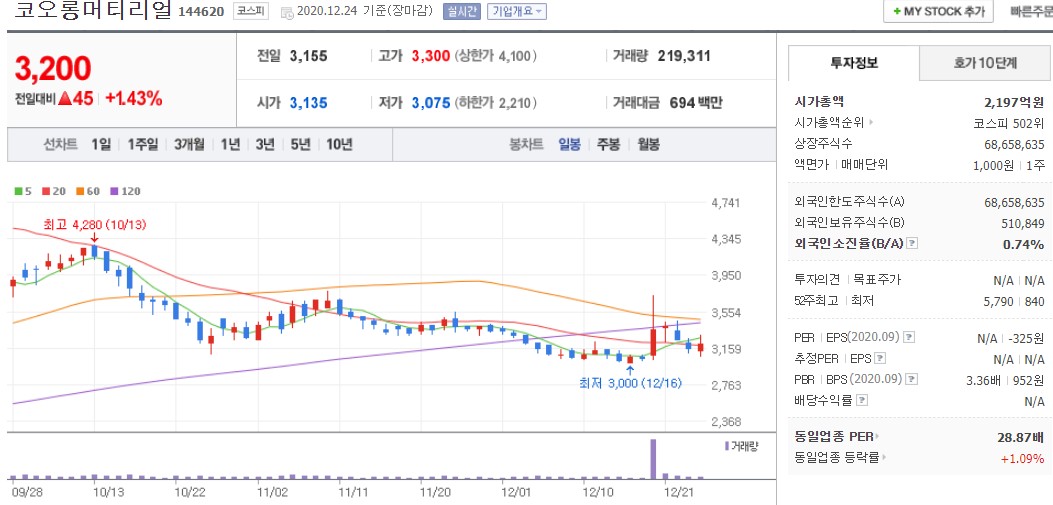Switch to the 호가10단계 tab
The height and width of the screenshot is (505, 1053).
click(985, 63)
